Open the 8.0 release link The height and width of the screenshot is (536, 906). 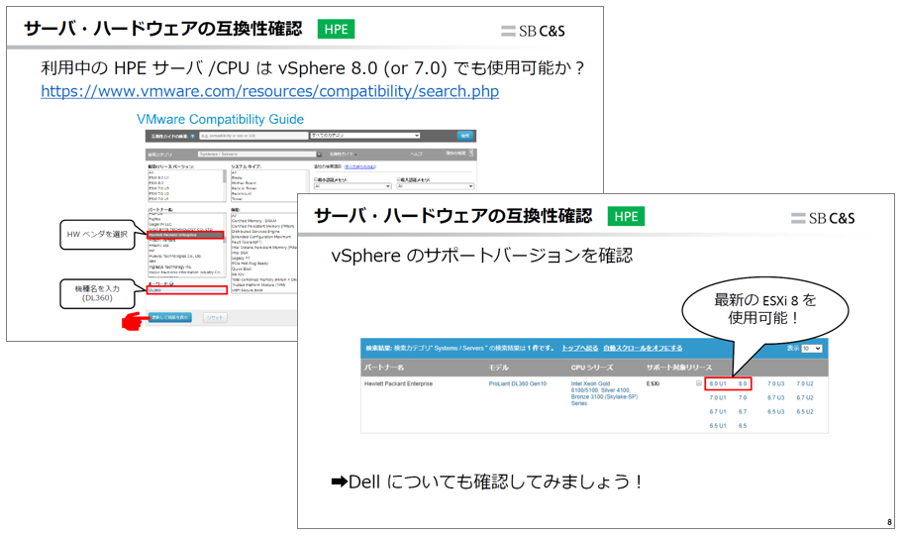click(742, 384)
